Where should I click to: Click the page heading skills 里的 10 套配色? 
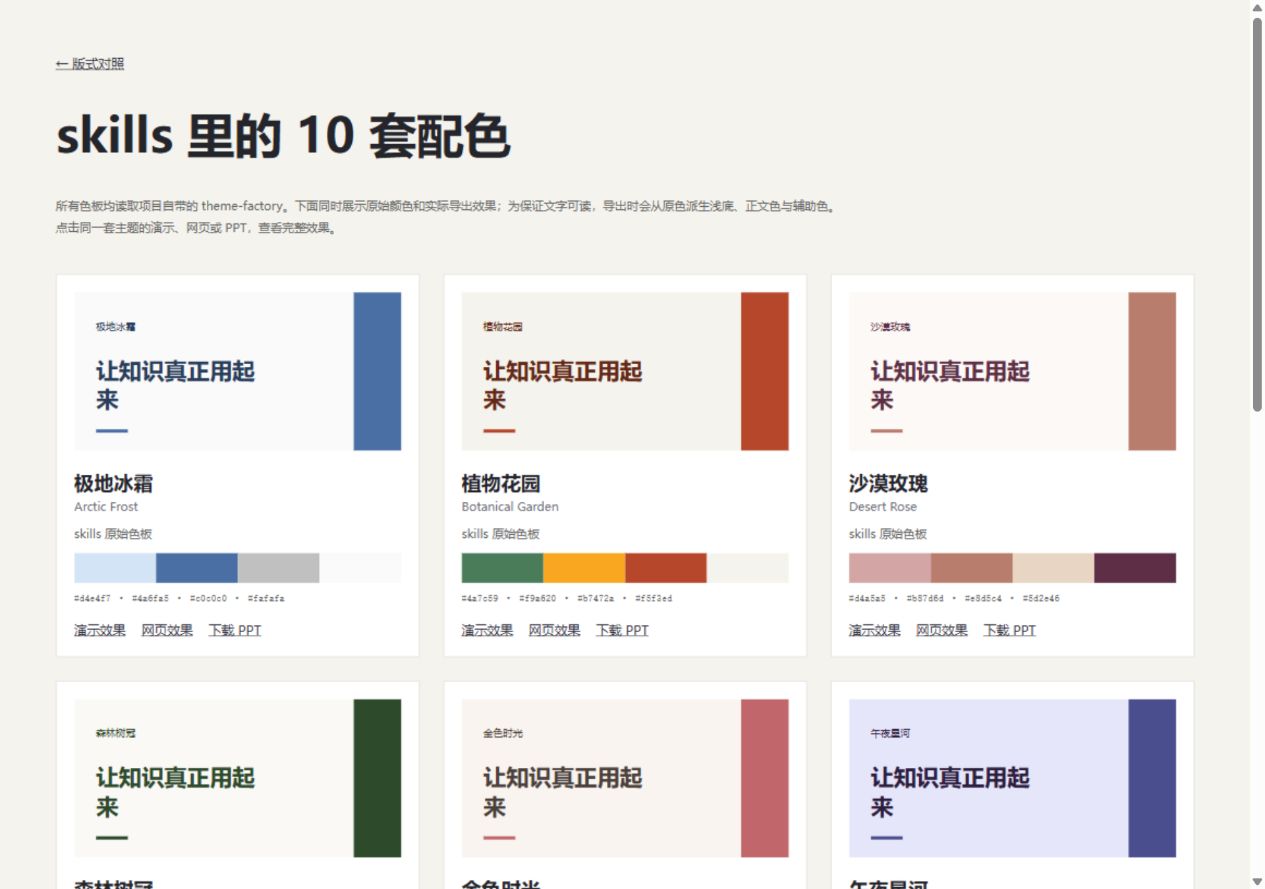(283, 136)
